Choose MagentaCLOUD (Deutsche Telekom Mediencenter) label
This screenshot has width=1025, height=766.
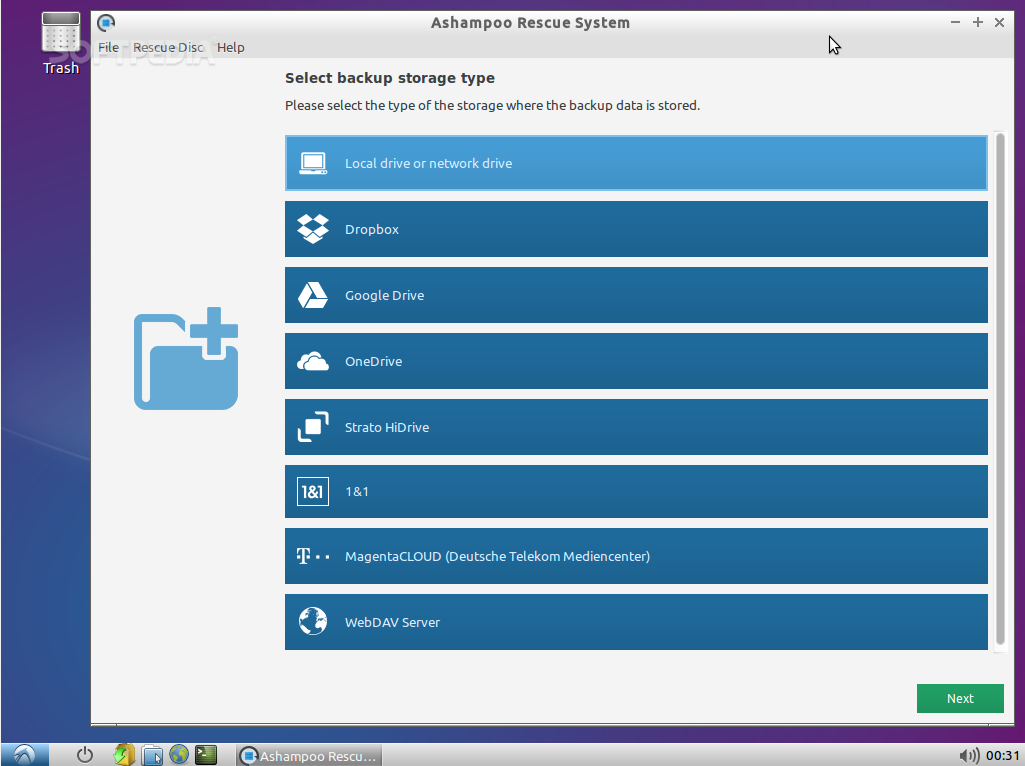coord(497,556)
